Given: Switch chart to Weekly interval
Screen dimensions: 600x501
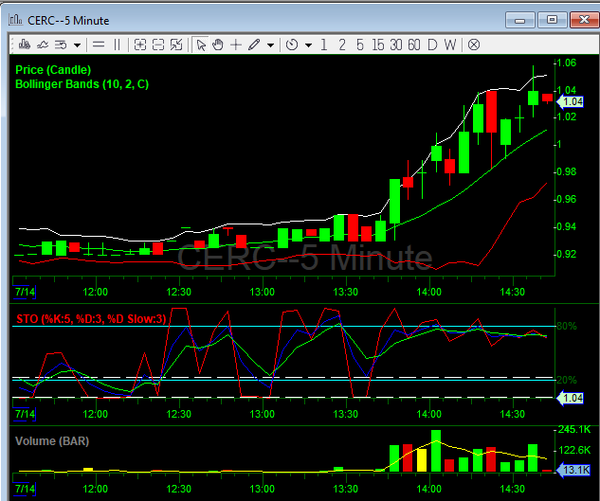Looking at the screenshot, I should [x=450, y=44].
